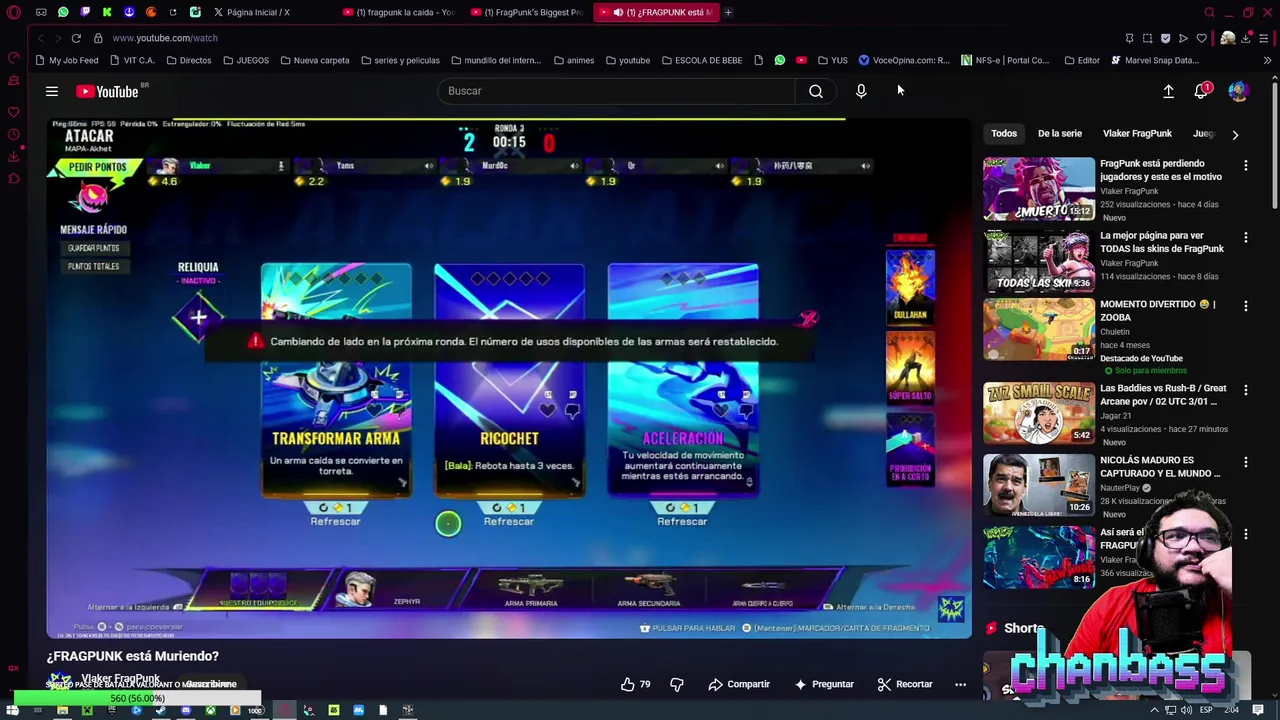Click the Compartir button
This screenshot has width=1280, height=720.
739,684
